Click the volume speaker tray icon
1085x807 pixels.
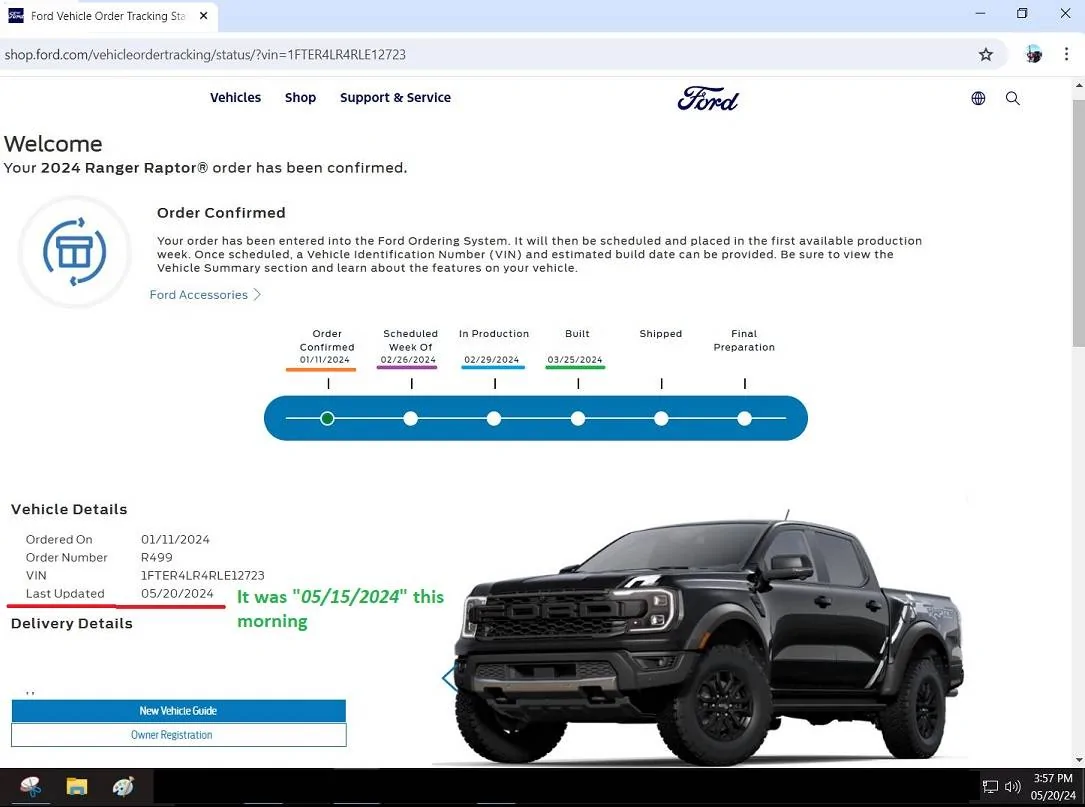[1012, 787]
